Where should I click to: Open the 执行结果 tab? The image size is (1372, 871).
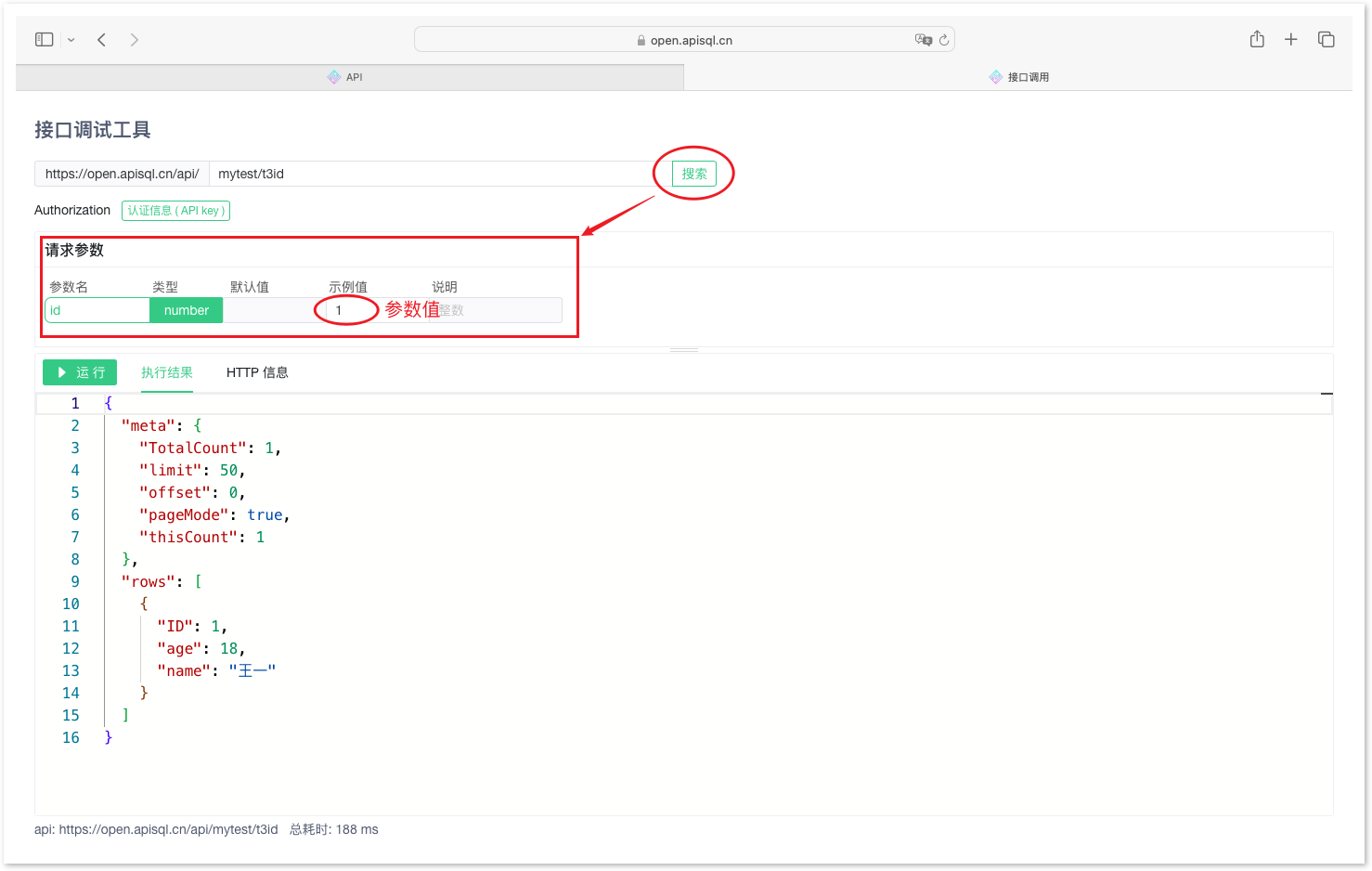tap(167, 372)
